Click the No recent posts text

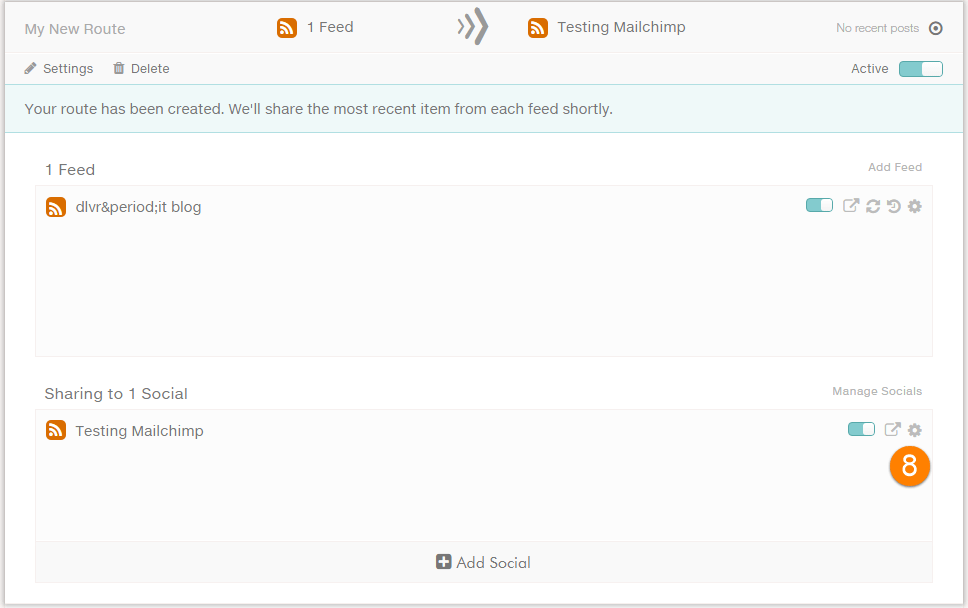click(877, 28)
